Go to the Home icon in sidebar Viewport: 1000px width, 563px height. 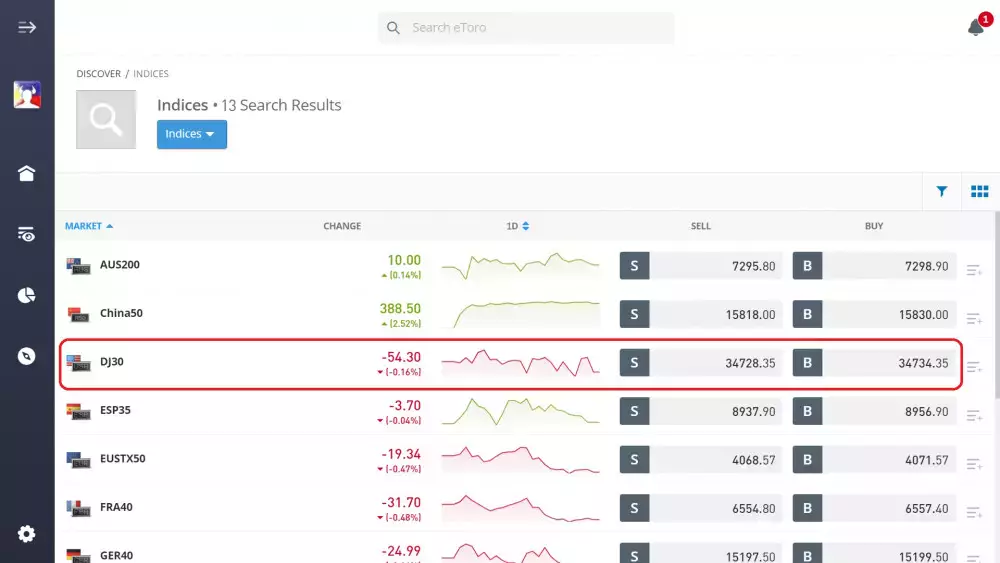tap(26, 173)
